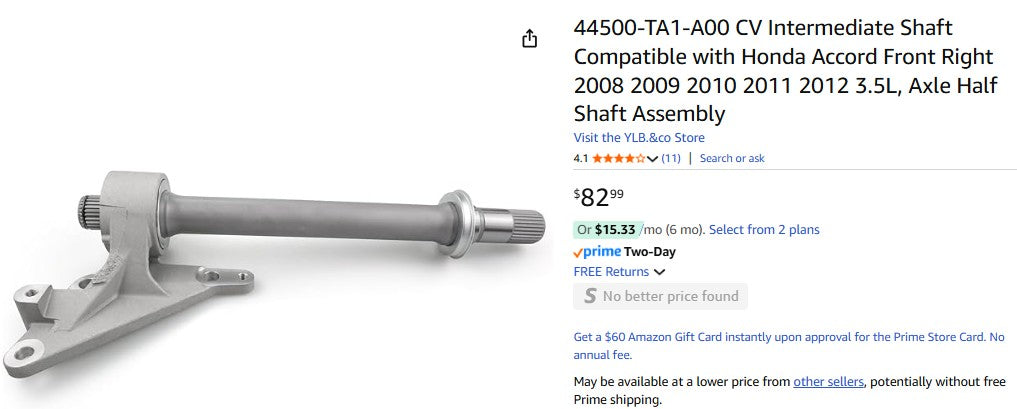The image size is (1017, 409).
Task: View other sellers for this item
Action: coord(828,382)
